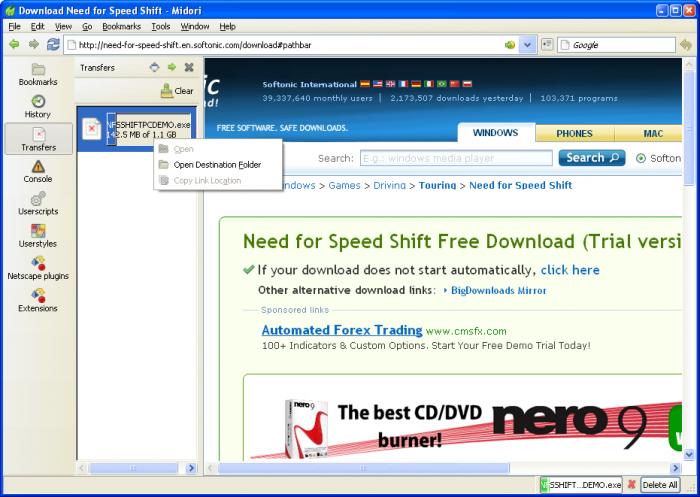Viewport: 700px width, 497px height.
Task: Click the URL address field
Action: click(286, 45)
